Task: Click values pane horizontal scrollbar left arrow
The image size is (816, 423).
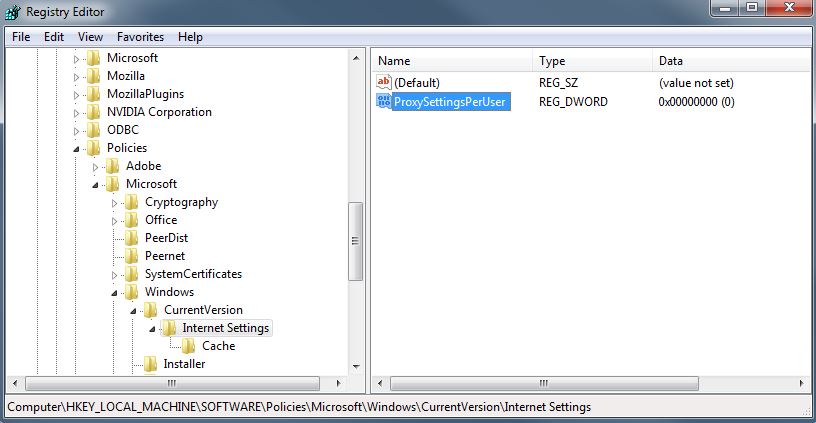Action: coord(380,383)
